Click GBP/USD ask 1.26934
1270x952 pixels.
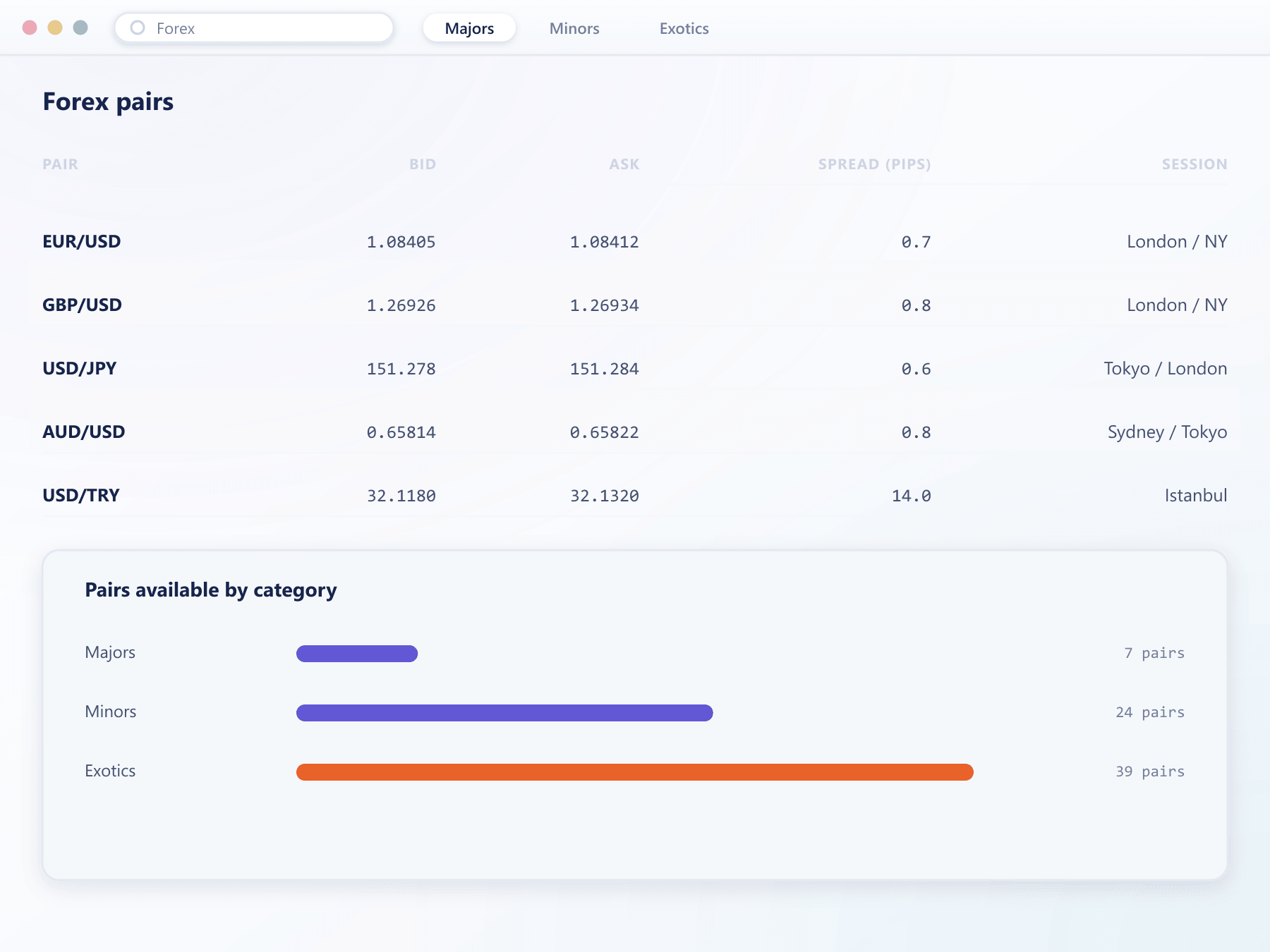[x=604, y=305]
